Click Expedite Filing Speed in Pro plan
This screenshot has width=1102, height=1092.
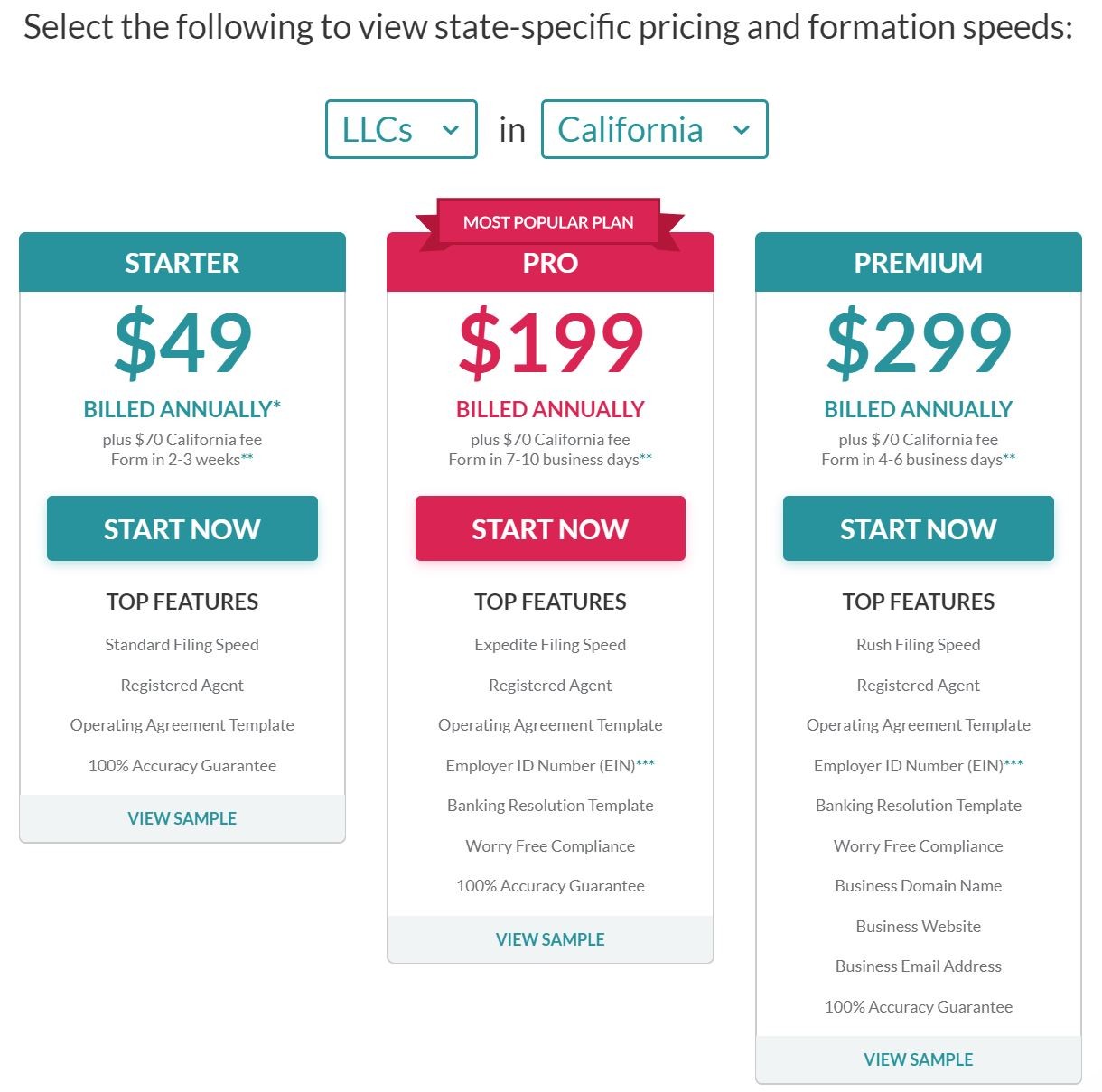click(x=550, y=645)
